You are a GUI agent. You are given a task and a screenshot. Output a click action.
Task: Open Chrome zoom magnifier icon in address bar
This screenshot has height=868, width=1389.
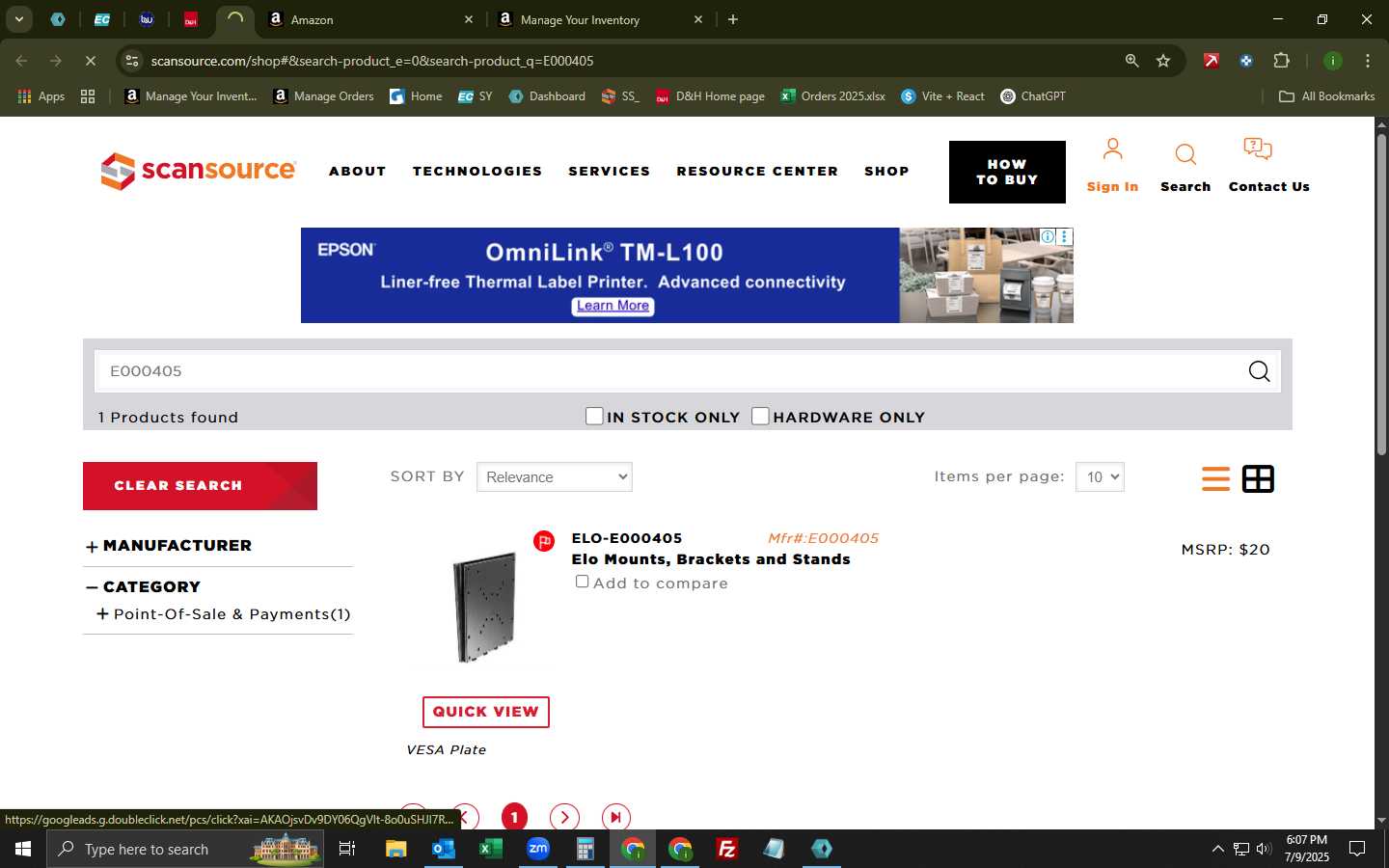pyautogui.click(x=1131, y=61)
